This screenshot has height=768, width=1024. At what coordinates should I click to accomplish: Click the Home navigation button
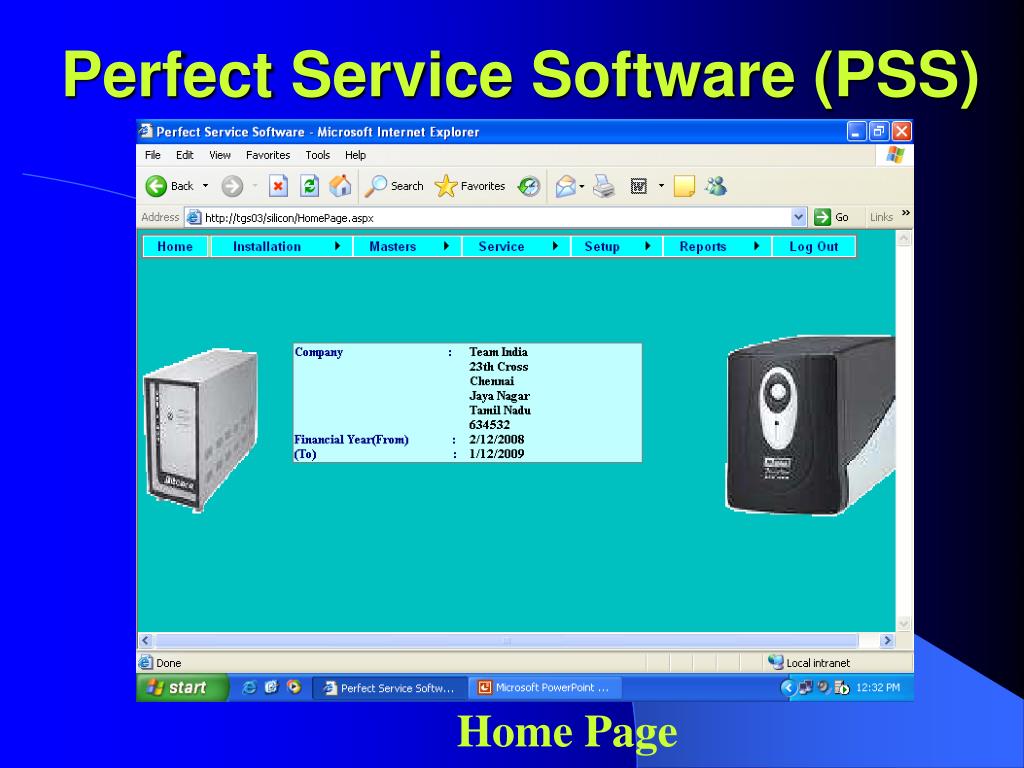point(175,246)
